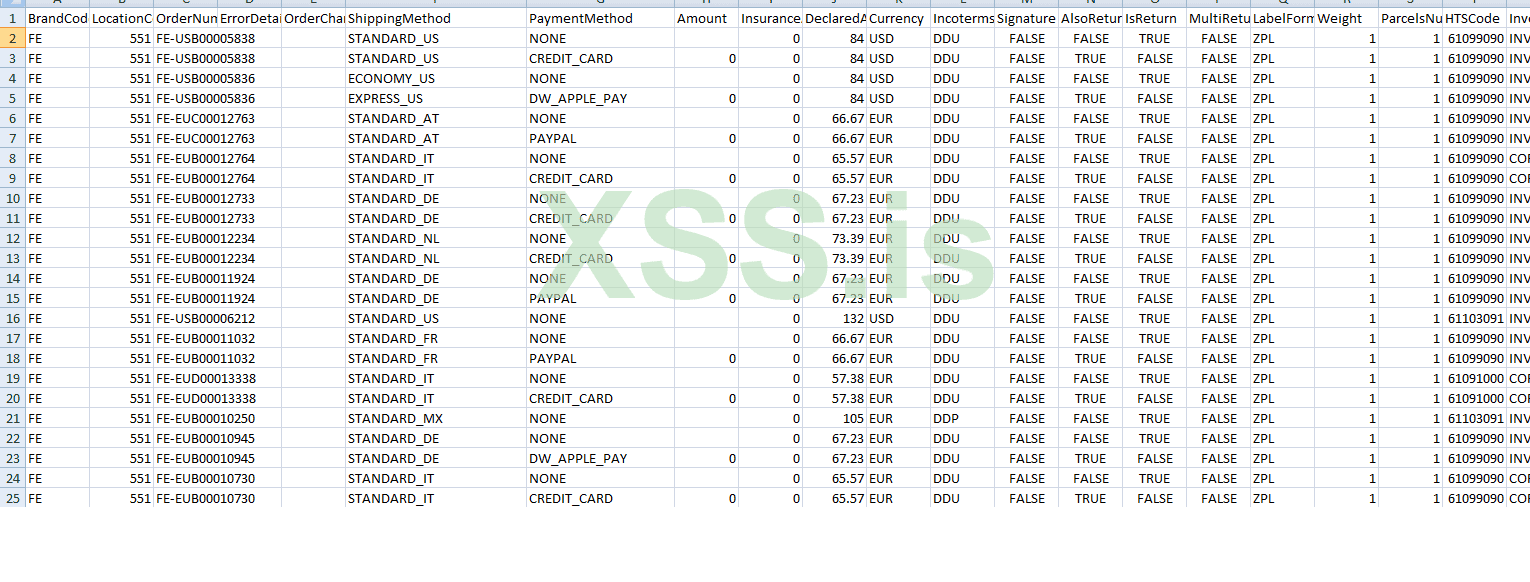Click the Currency header cell

click(x=897, y=18)
